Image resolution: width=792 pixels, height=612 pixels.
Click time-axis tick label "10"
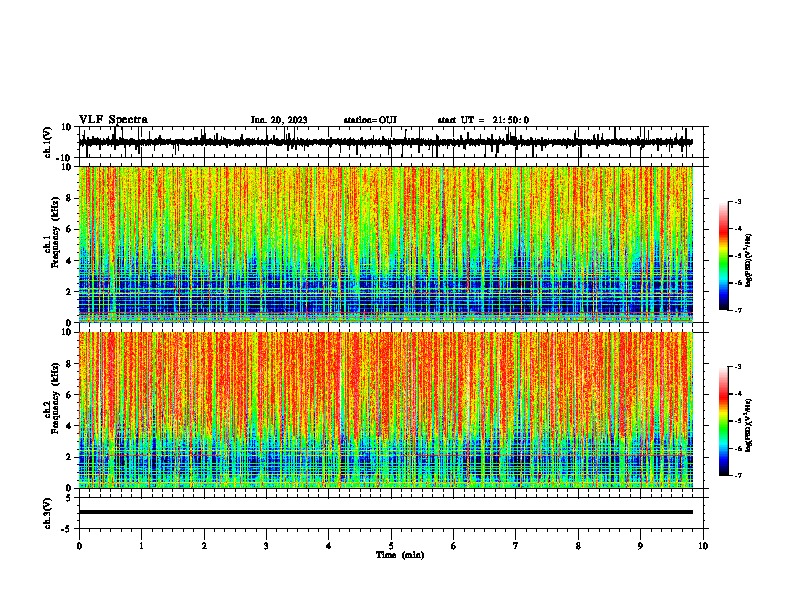click(x=703, y=546)
